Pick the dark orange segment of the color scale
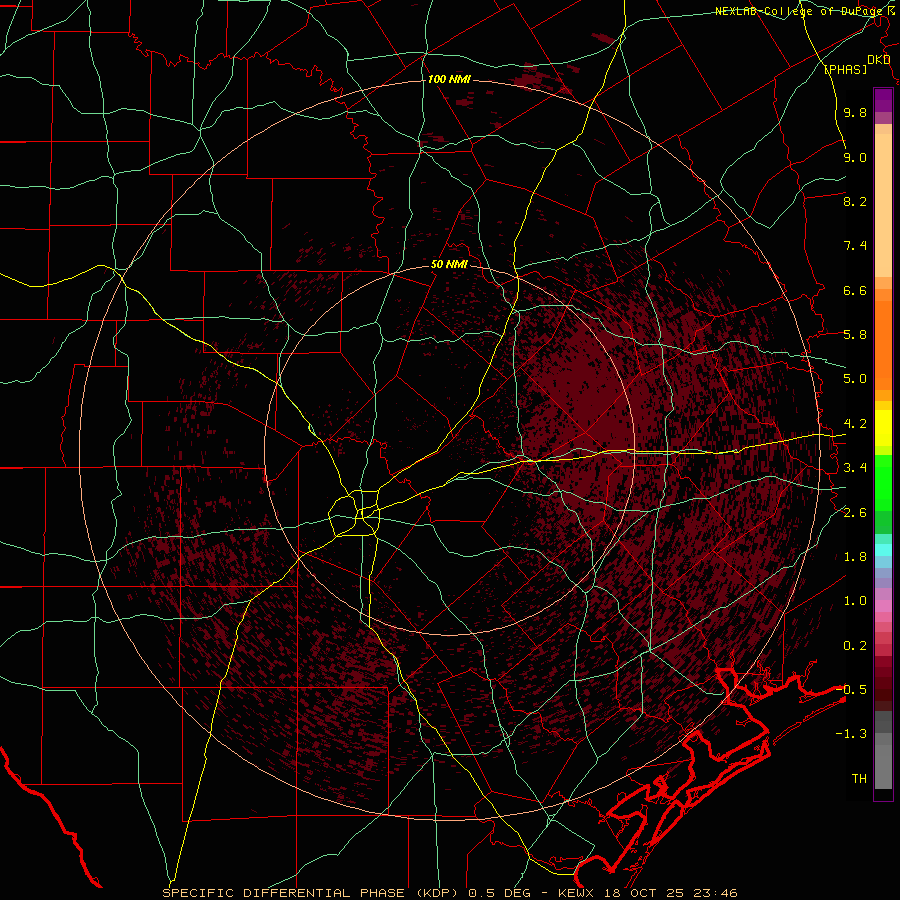900x900 pixels. point(883,344)
